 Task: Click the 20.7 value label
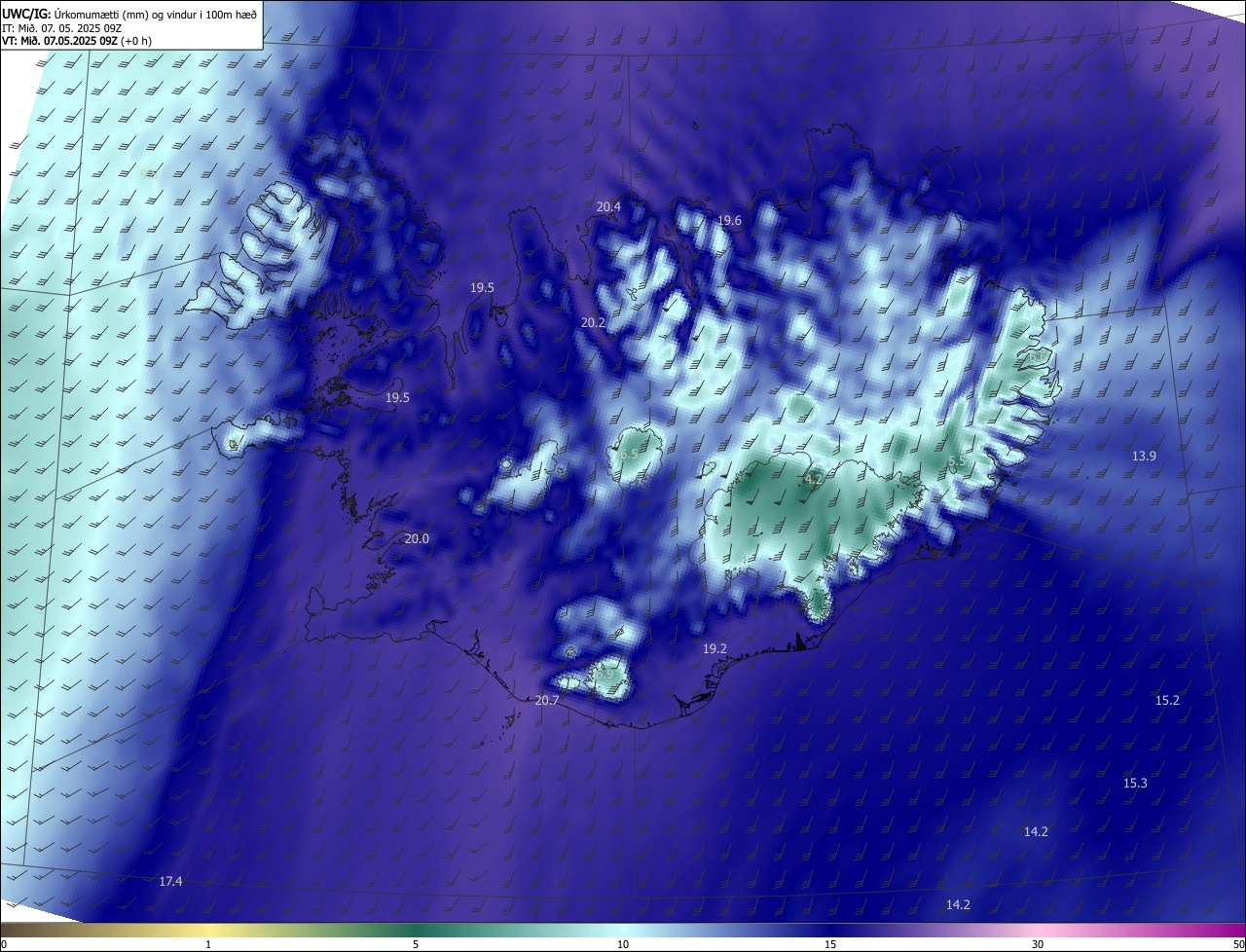(547, 701)
